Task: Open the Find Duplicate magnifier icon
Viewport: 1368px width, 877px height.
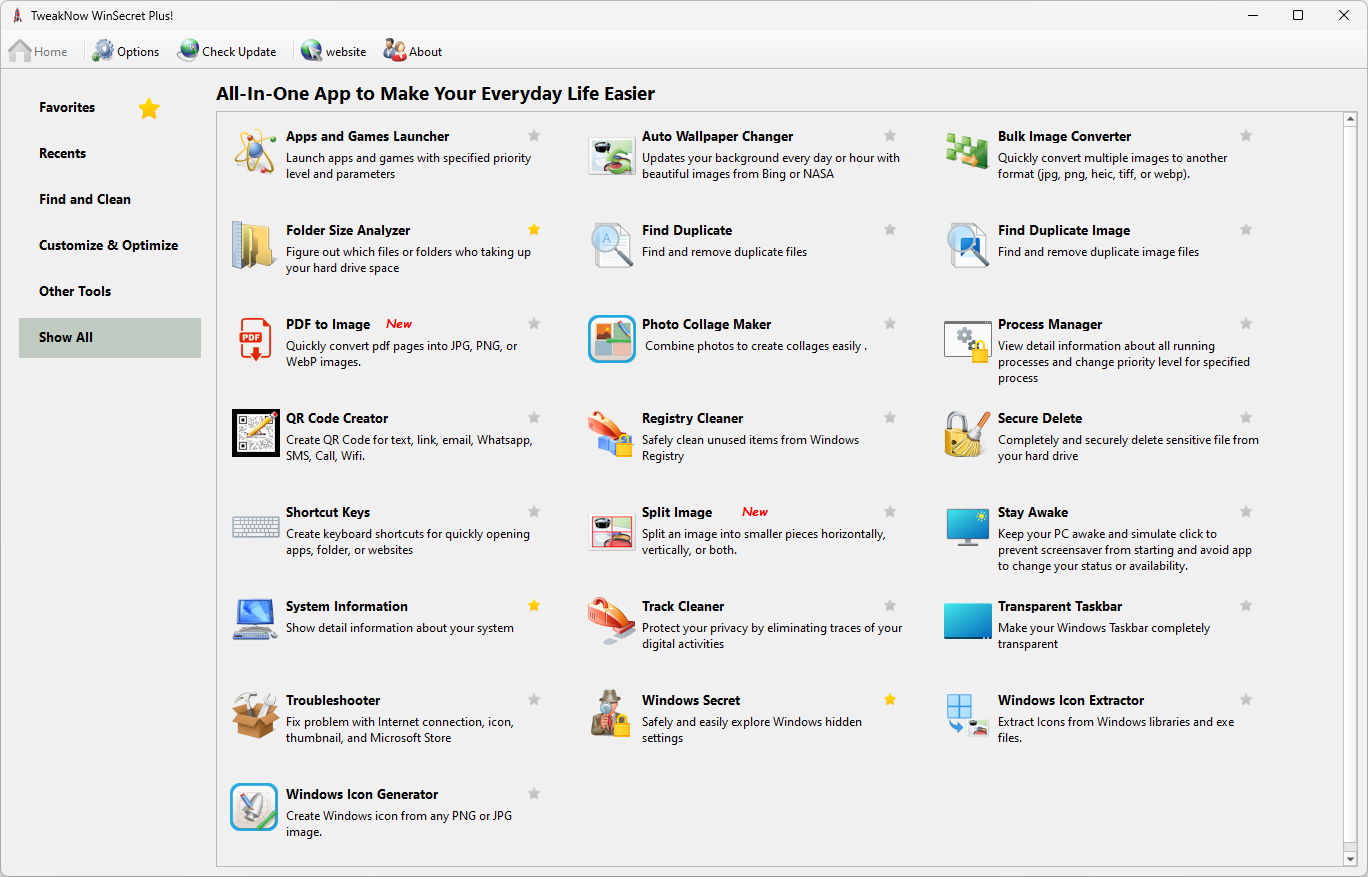Action: [612, 246]
